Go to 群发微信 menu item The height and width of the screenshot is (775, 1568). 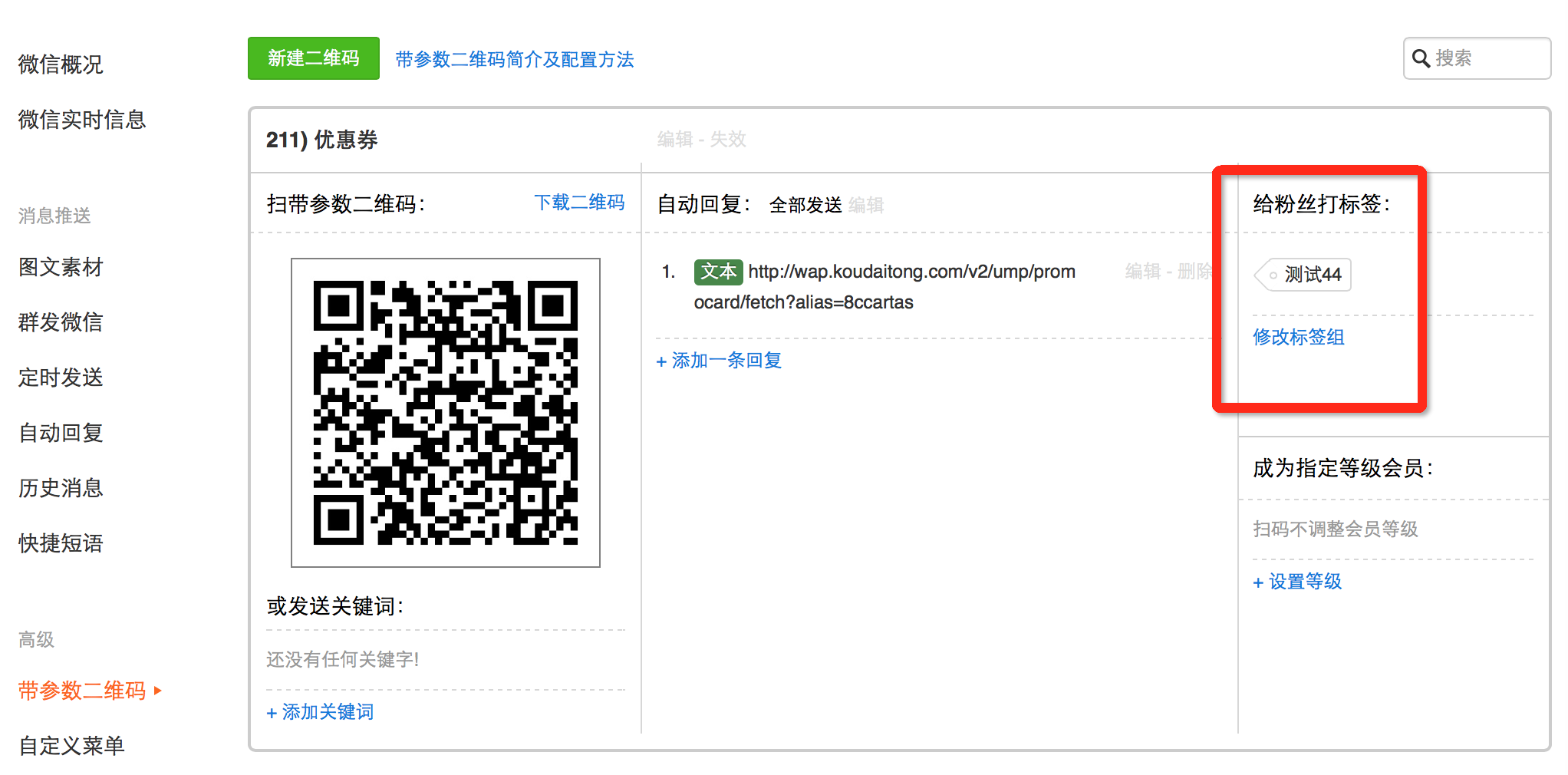tap(61, 322)
